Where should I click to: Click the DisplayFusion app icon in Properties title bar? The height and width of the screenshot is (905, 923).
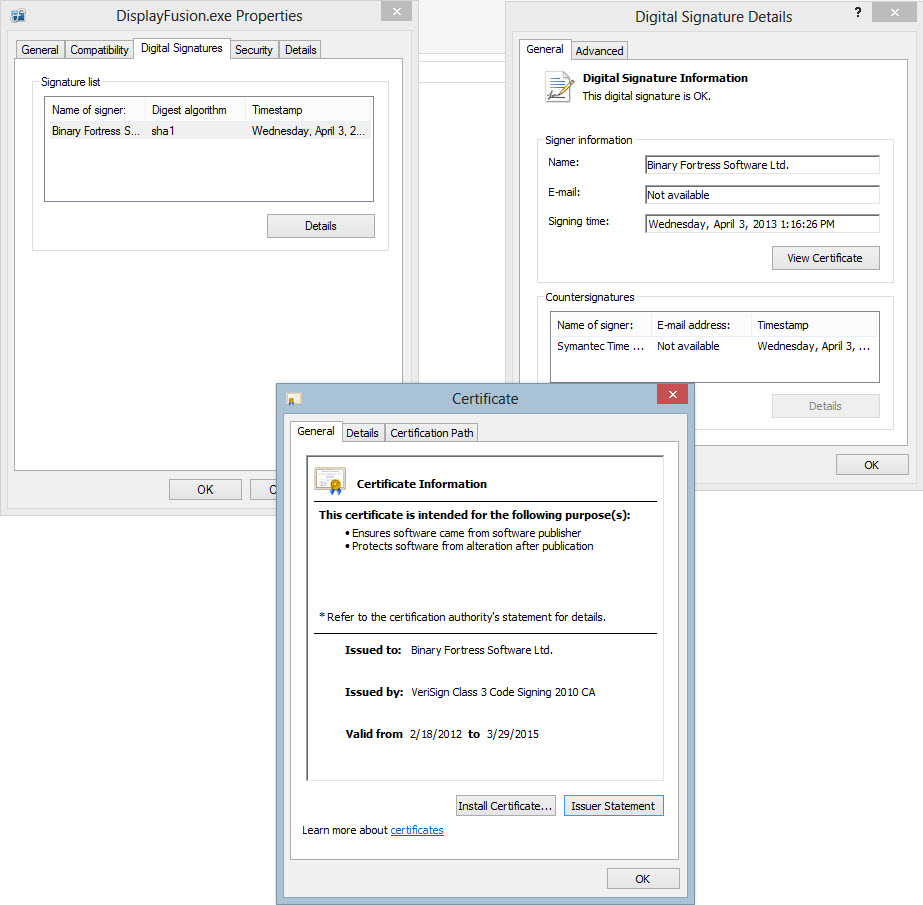click(18, 16)
